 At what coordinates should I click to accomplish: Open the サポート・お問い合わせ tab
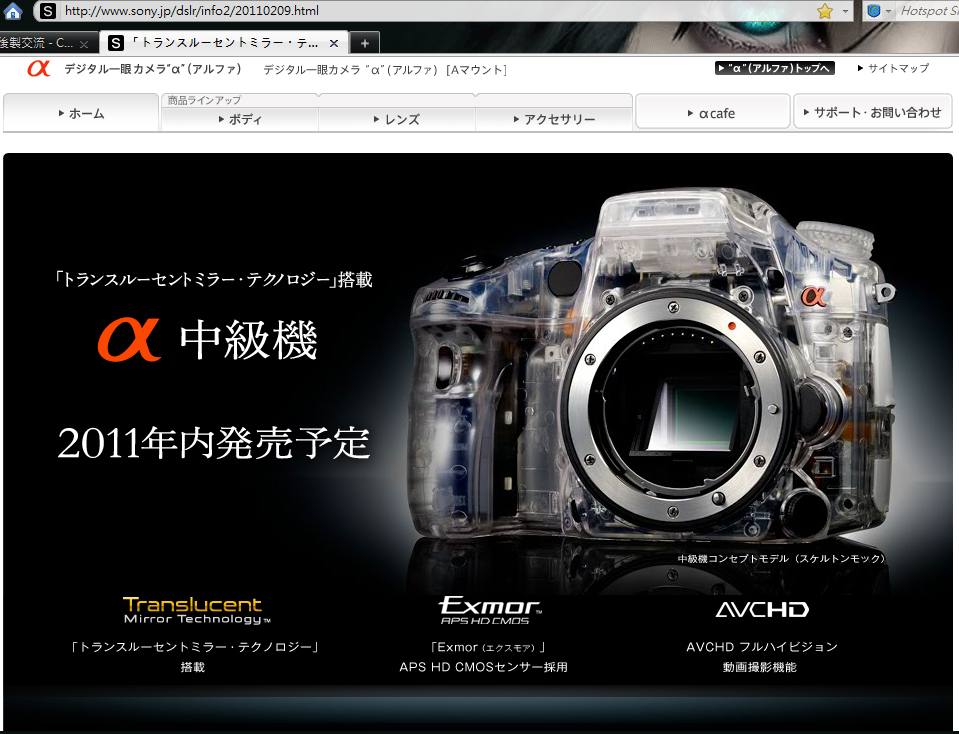point(873,112)
